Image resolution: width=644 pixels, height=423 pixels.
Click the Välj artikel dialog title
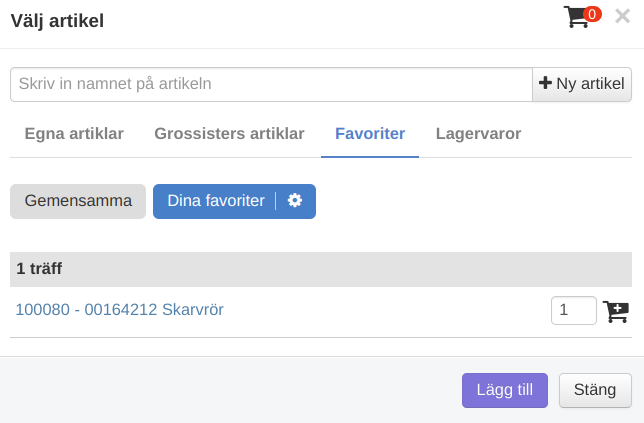pyautogui.click(x=57, y=20)
